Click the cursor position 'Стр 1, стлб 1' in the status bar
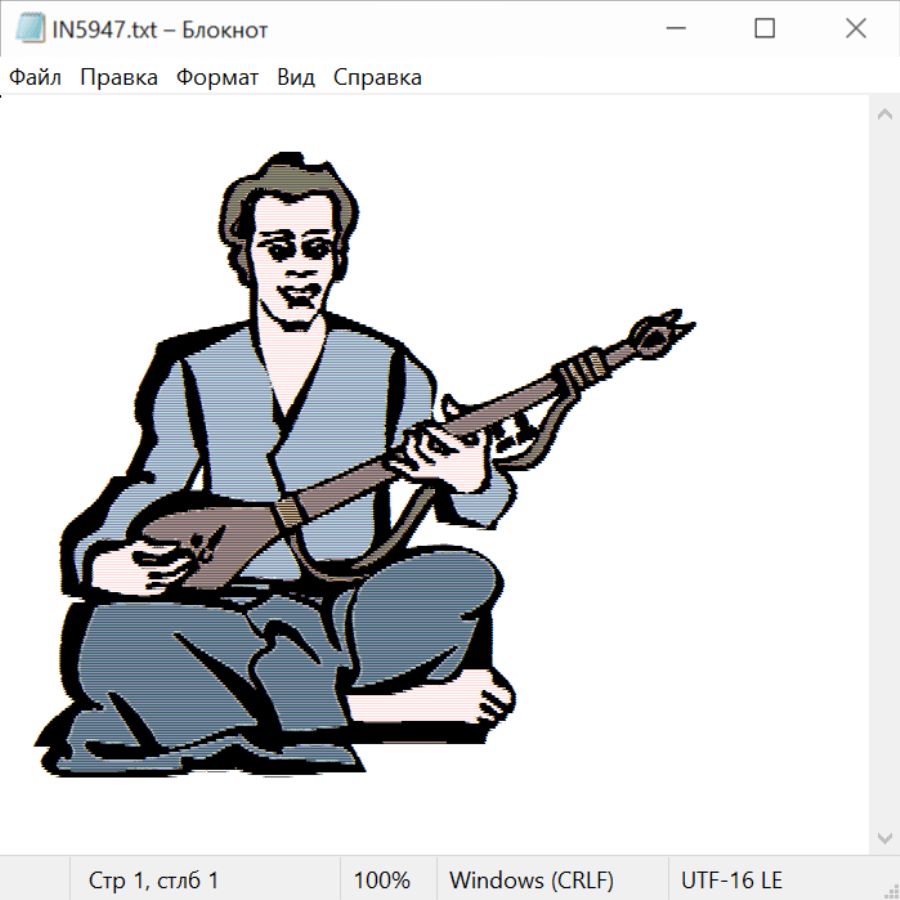The width and height of the screenshot is (900, 900). coord(153,881)
